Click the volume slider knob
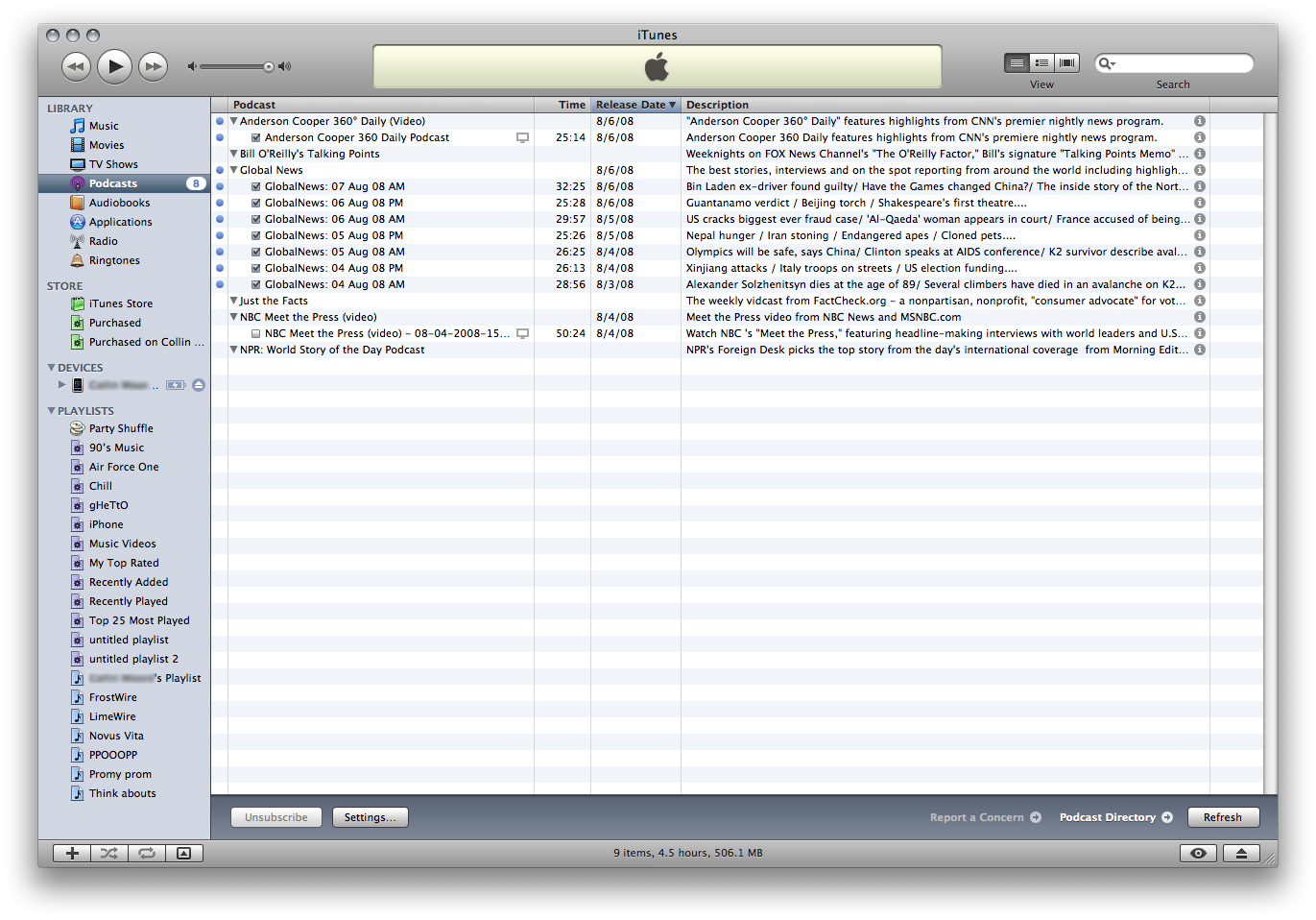 point(269,66)
